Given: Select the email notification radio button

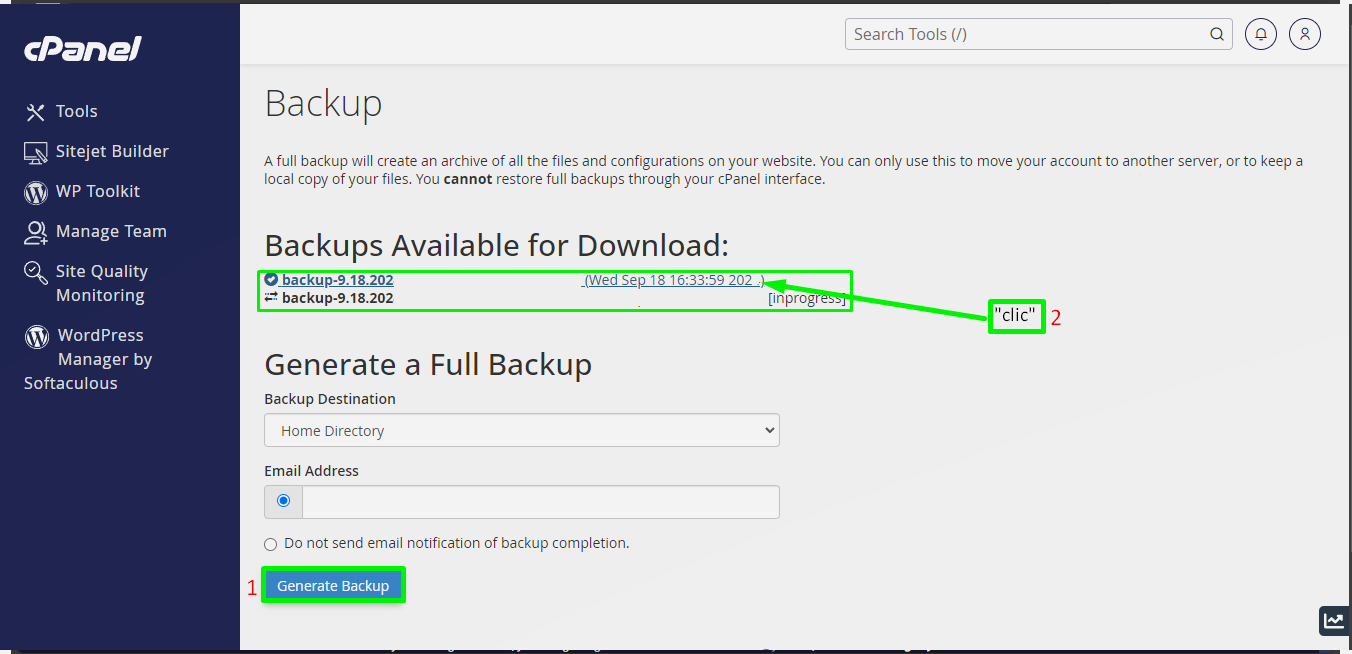Looking at the screenshot, I should 282,501.
